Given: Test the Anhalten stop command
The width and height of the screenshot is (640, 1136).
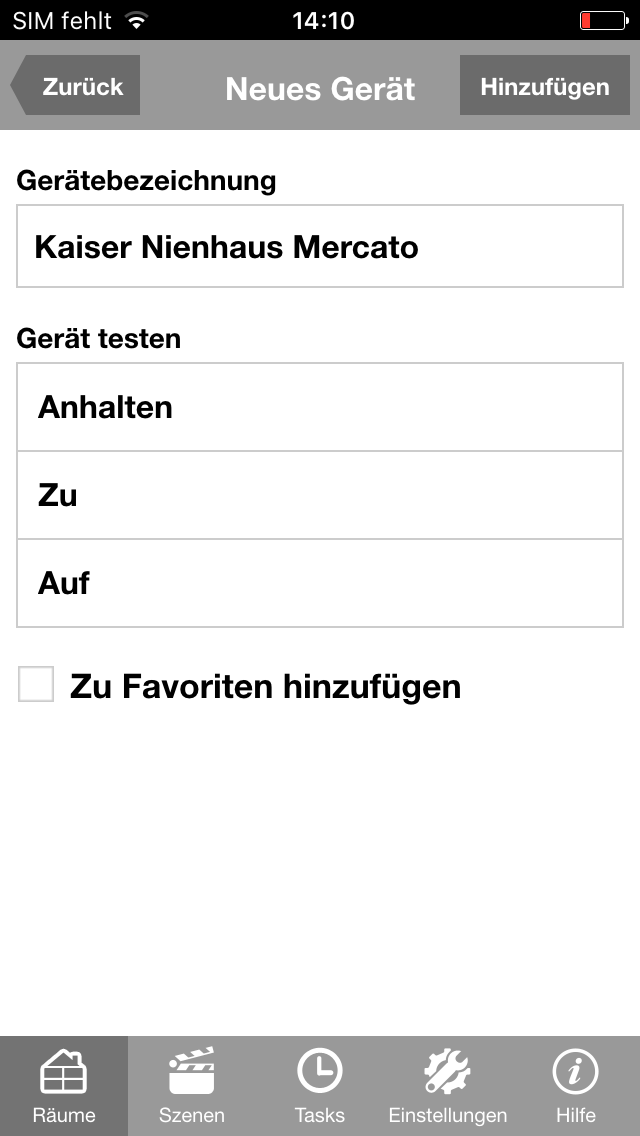Looking at the screenshot, I should (320, 407).
